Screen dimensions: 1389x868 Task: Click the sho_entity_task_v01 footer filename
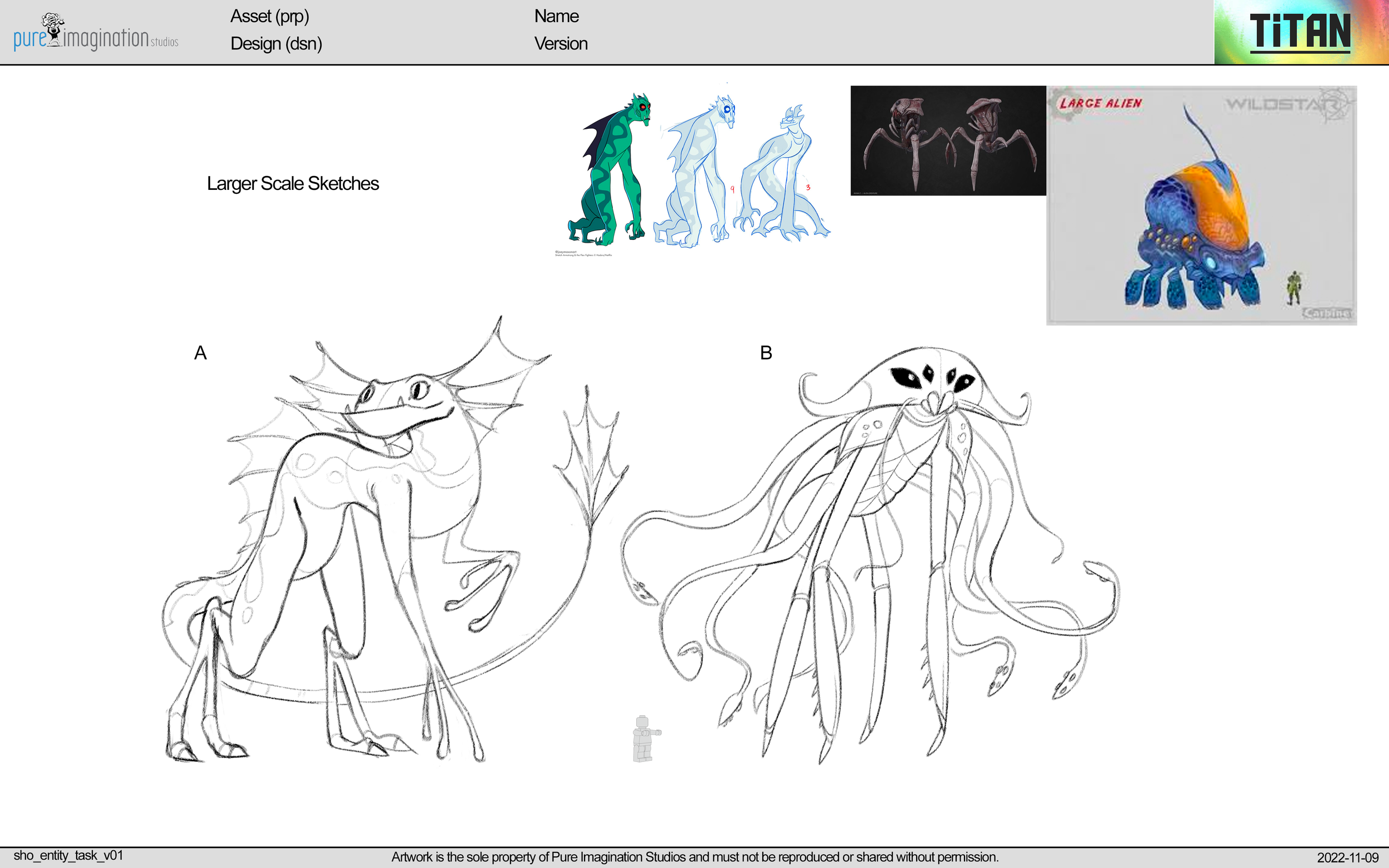[x=68, y=855]
